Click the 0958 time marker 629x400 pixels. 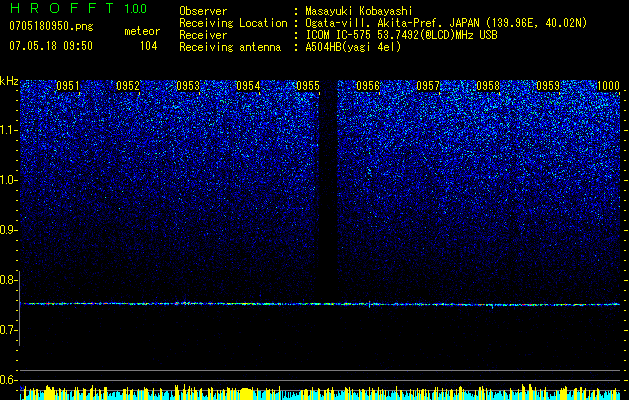coord(488,86)
